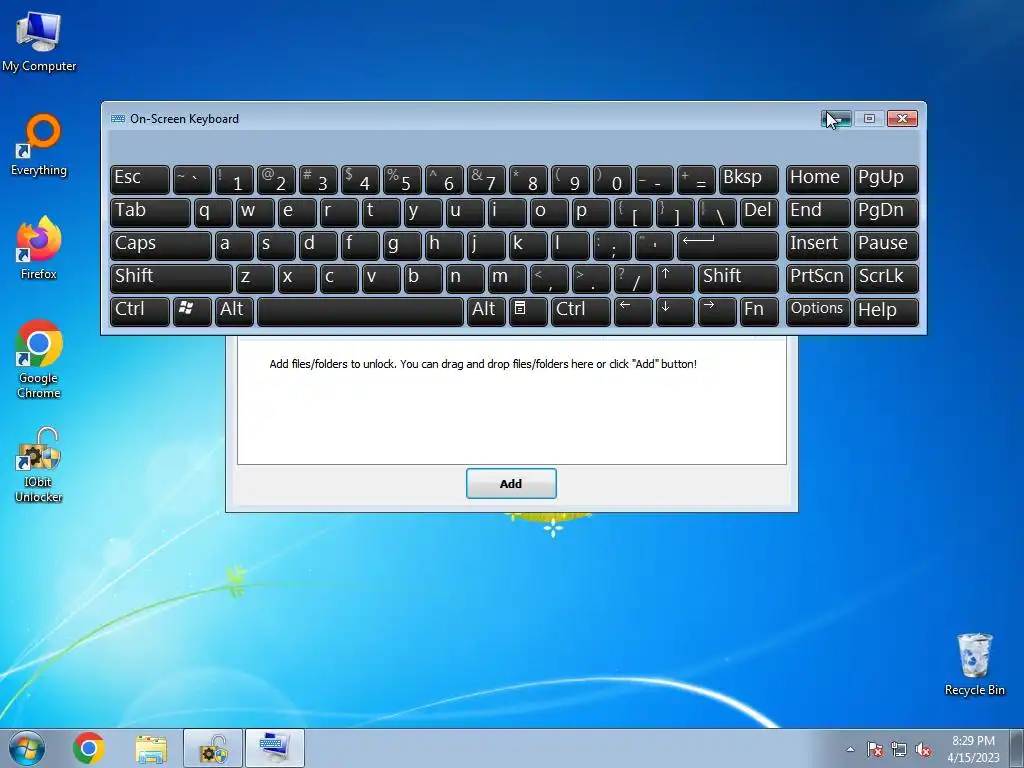The width and height of the screenshot is (1024, 768).
Task: Click the letter q key
Action: coord(213,212)
